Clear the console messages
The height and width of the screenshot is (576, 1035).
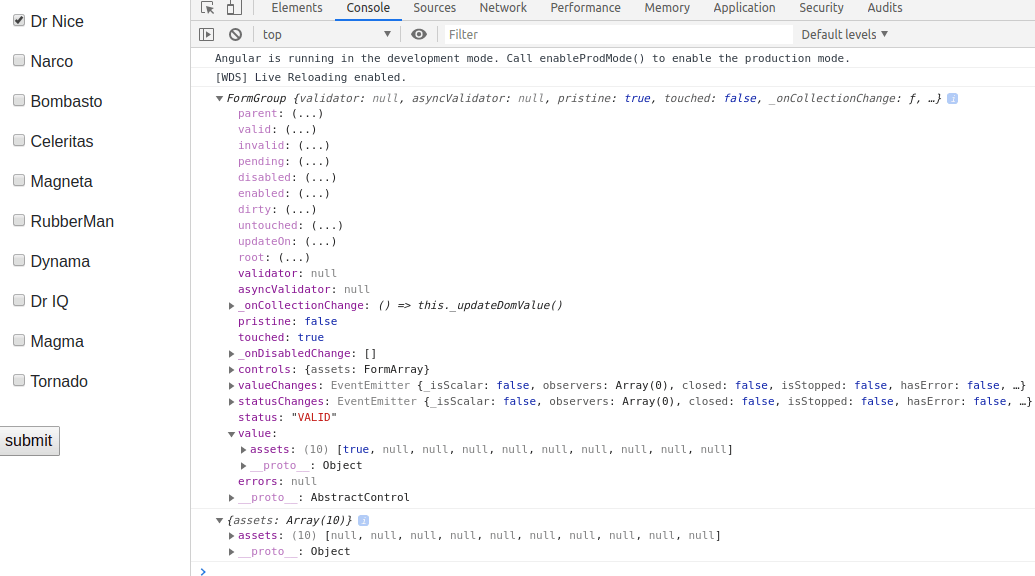234,33
